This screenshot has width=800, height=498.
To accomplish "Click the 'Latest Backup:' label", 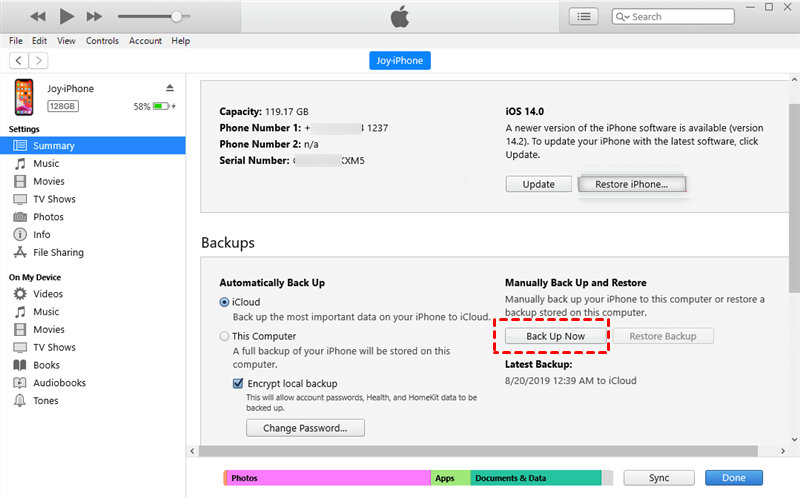I will tap(538, 364).
